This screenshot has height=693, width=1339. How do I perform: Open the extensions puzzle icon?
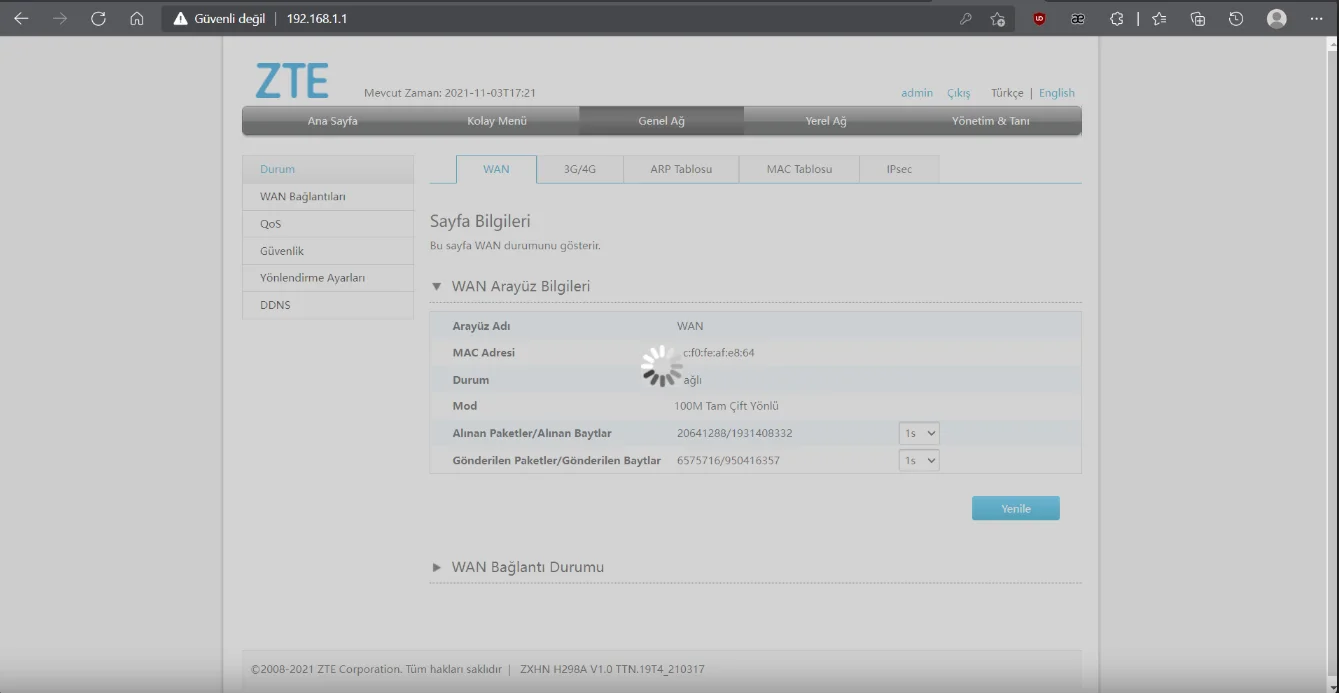point(1117,18)
